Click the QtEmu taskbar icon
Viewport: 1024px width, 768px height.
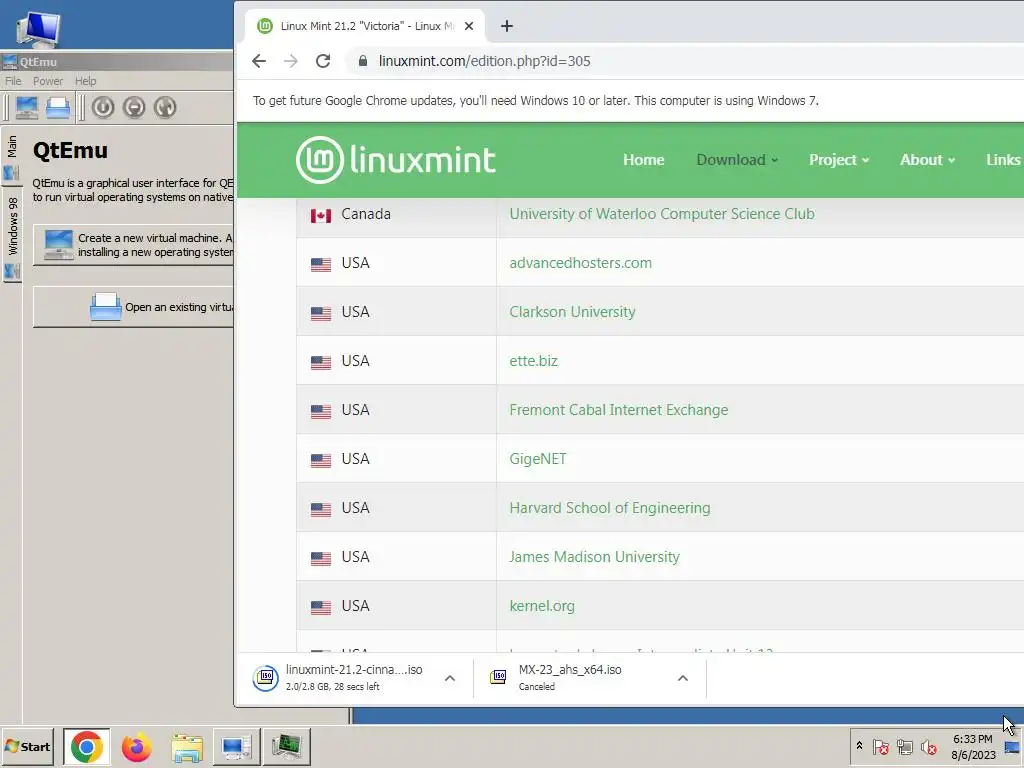point(236,746)
